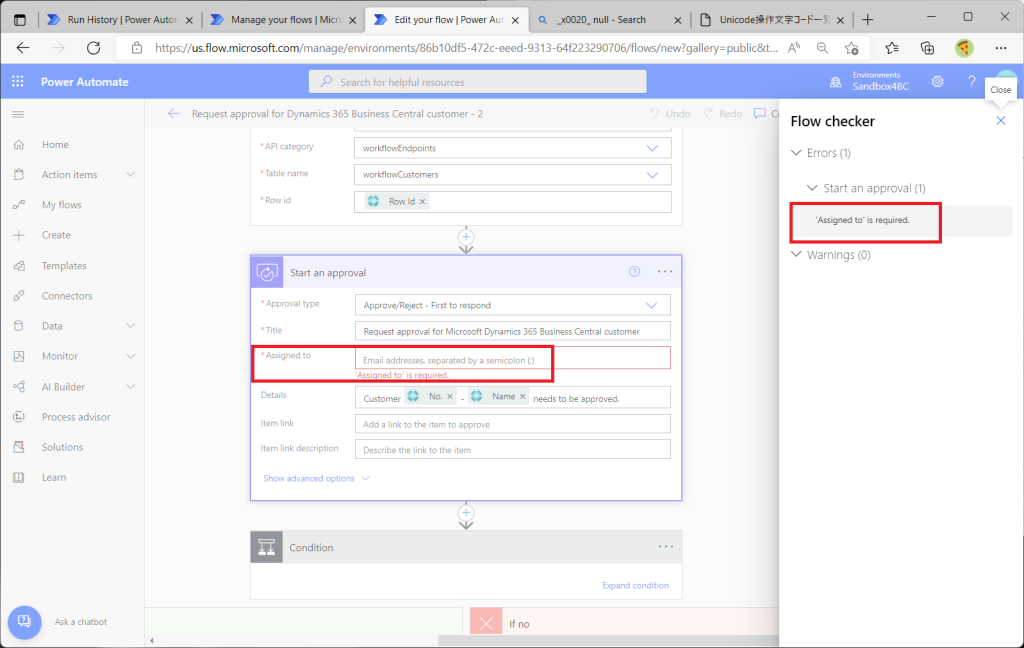Close the Flow checker panel
1024x648 pixels.
1000,121
